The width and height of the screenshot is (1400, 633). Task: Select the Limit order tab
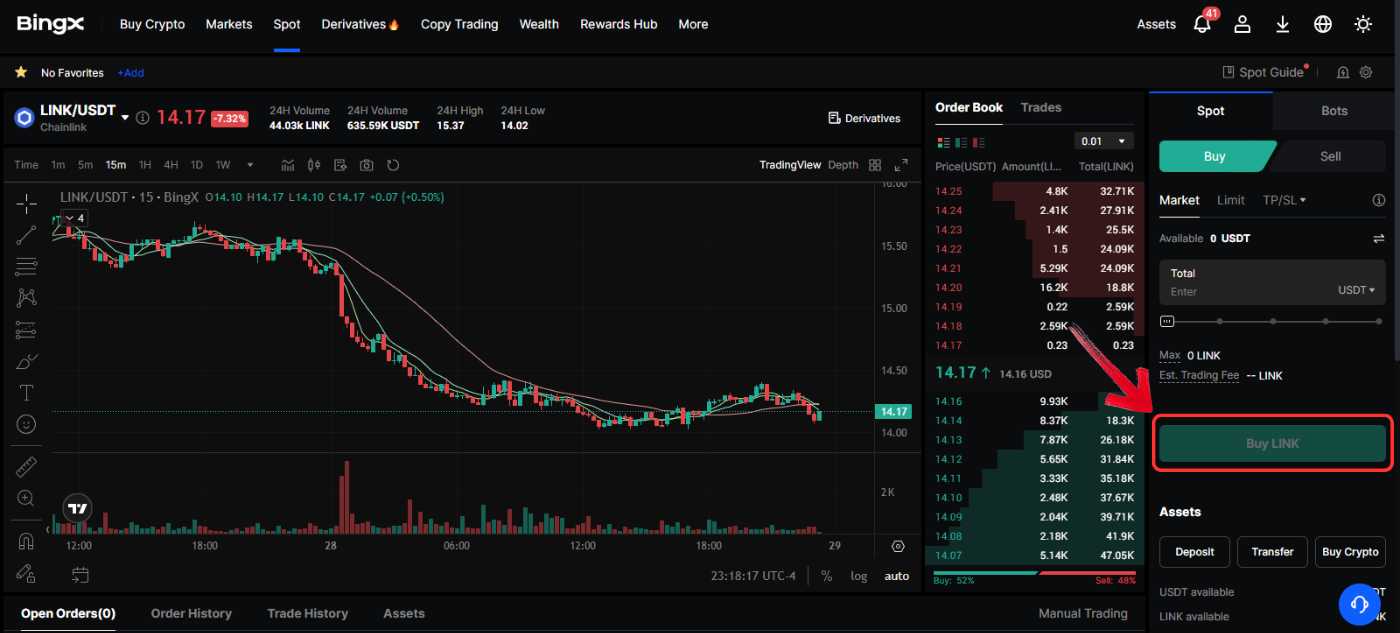[x=1231, y=200]
